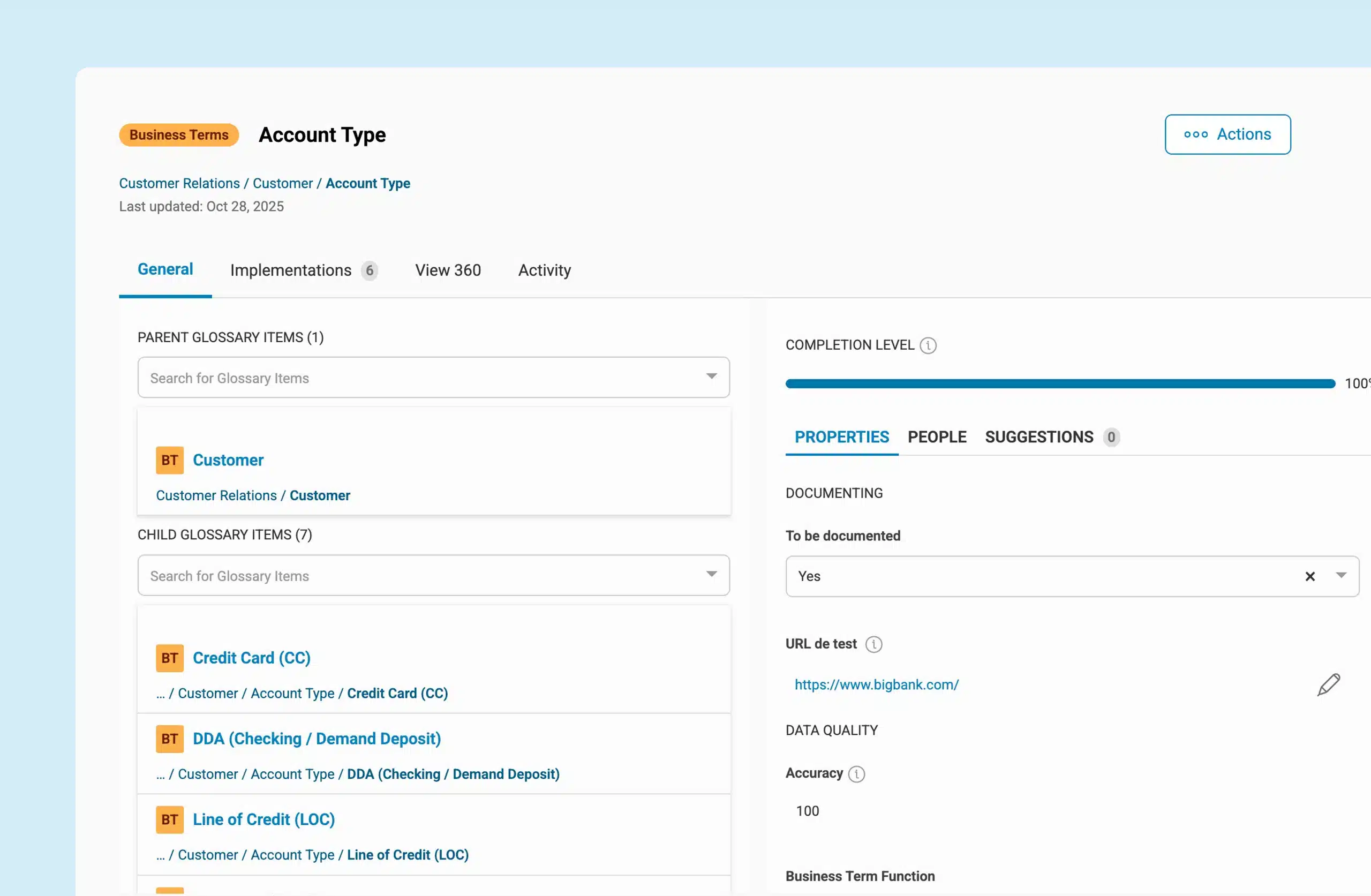Click the Suggestions count badge 0
Viewport: 1371px width, 896px height.
pyautogui.click(x=1111, y=437)
